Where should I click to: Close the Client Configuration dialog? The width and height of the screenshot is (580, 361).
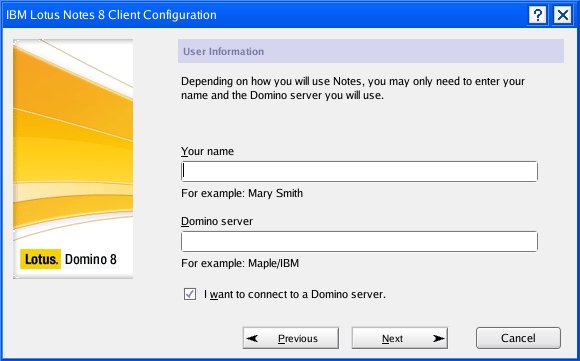click(563, 15)
